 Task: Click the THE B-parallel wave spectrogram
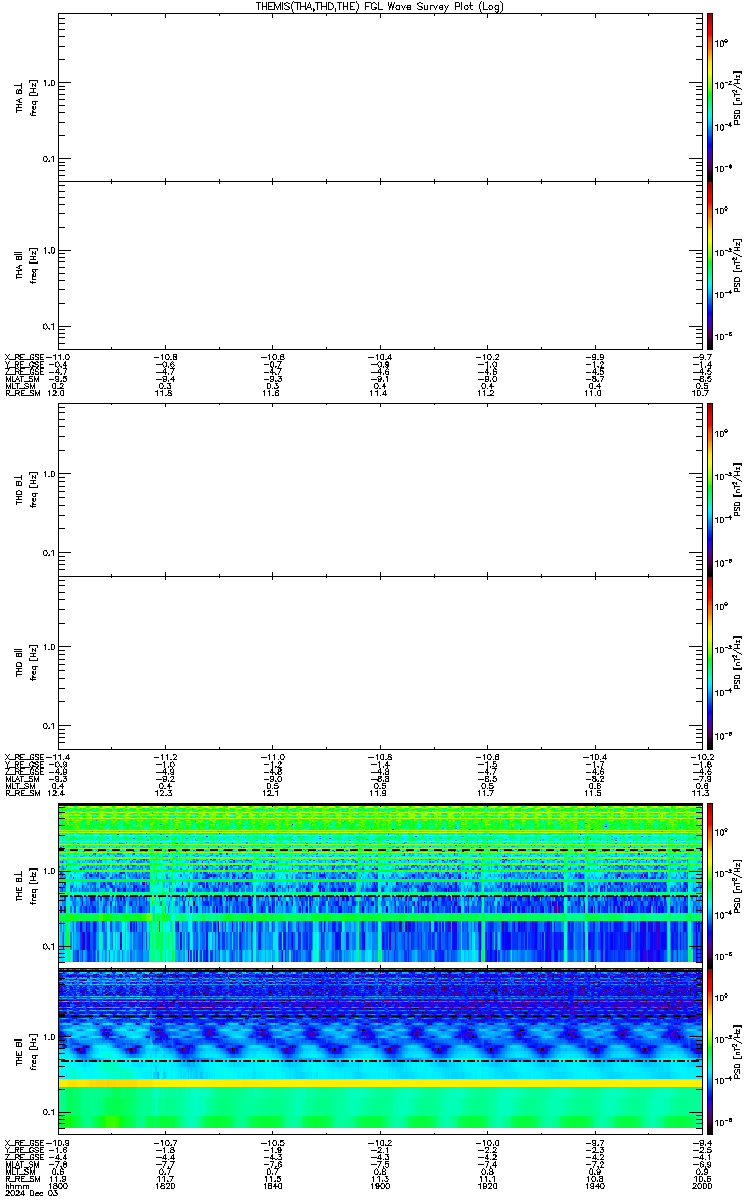(x=379, y=1052)
